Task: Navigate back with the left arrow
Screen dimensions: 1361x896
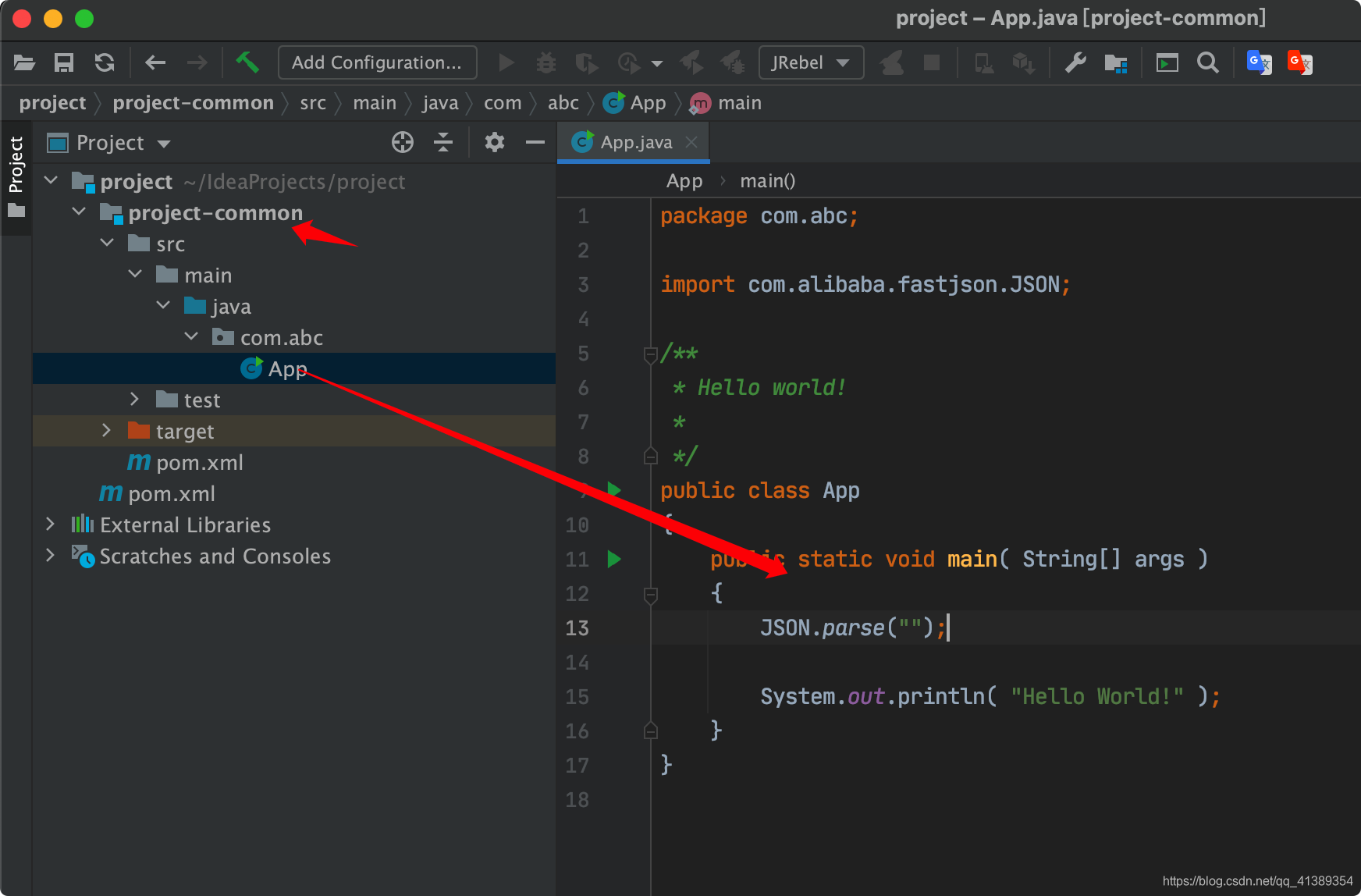Action: point(155,62)
